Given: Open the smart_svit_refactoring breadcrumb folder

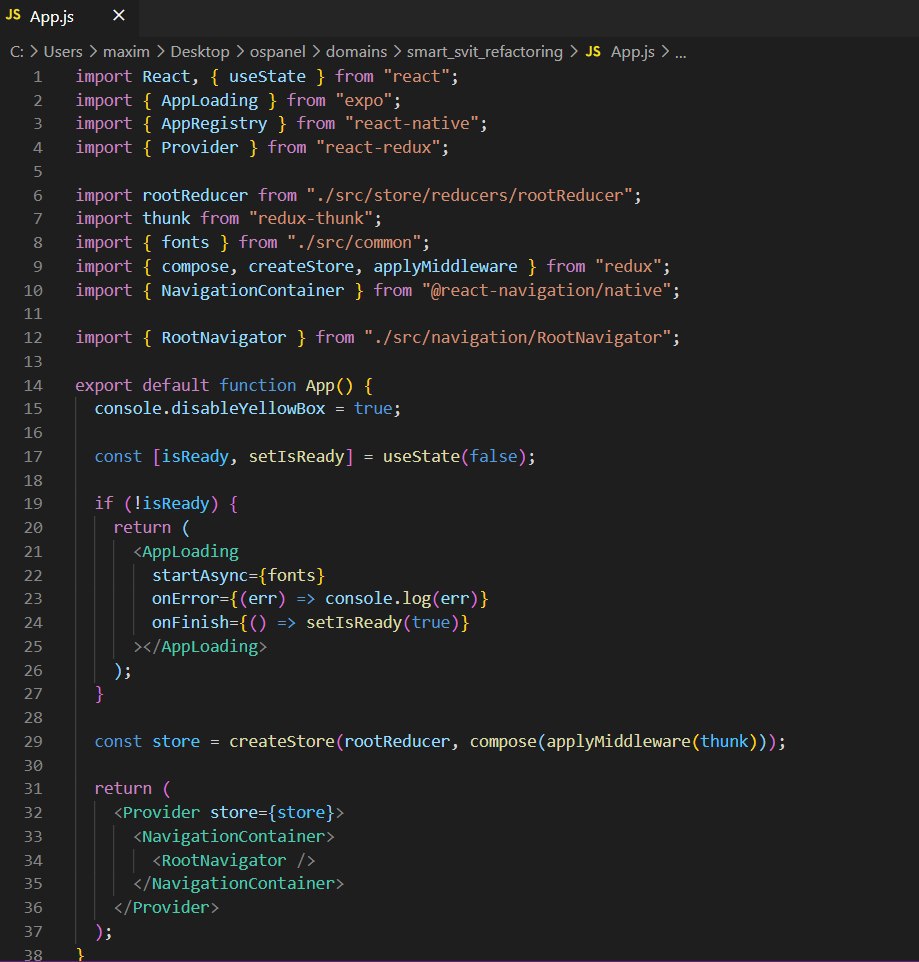Looking at the screenshot, I should 485,52.
